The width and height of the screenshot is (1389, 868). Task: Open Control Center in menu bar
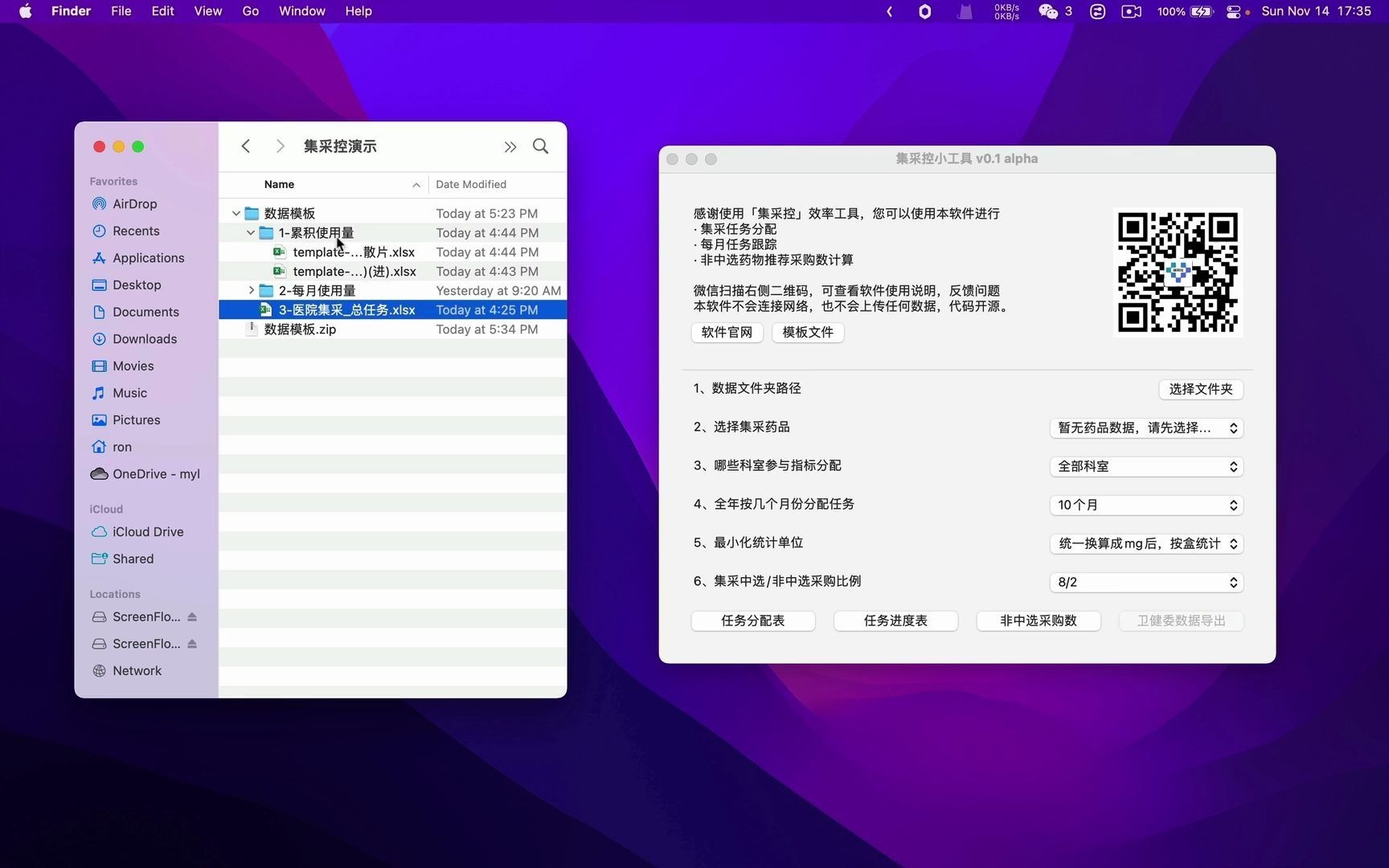click(x=1233, y=11)
